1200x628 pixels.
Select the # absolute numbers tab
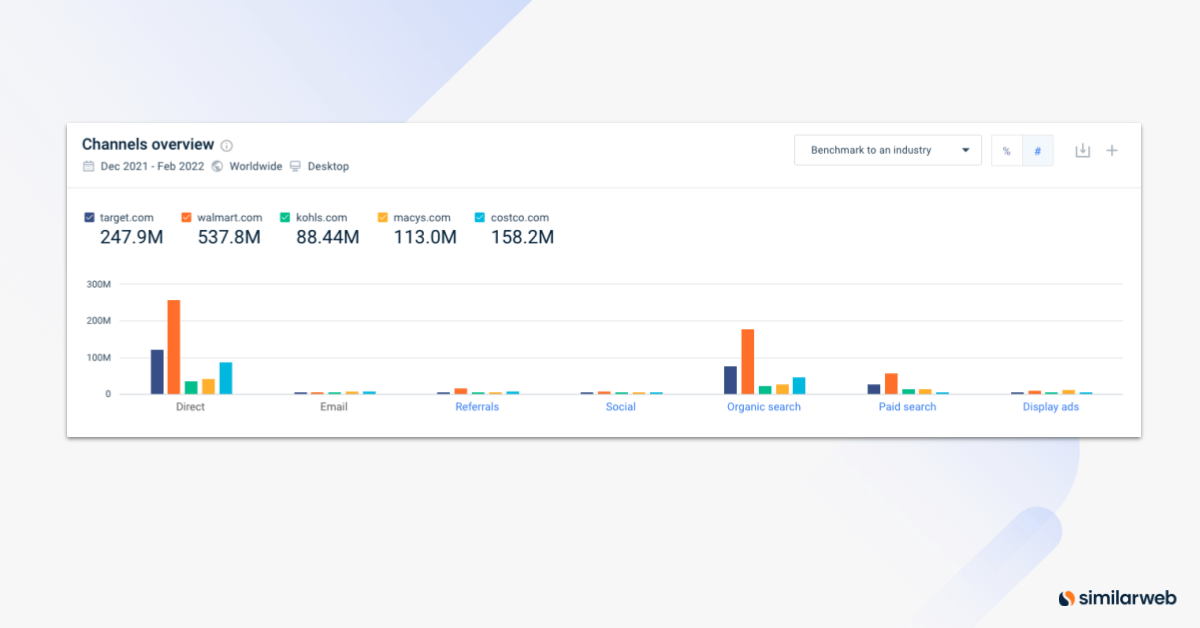pos(1038,150)
